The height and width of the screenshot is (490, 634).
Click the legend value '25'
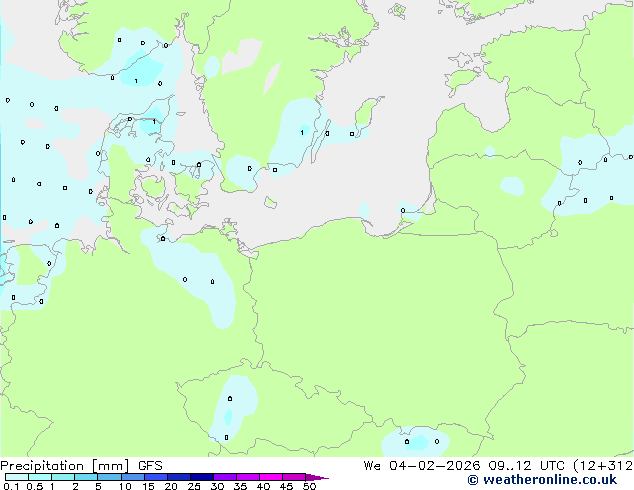pos(194,486)
